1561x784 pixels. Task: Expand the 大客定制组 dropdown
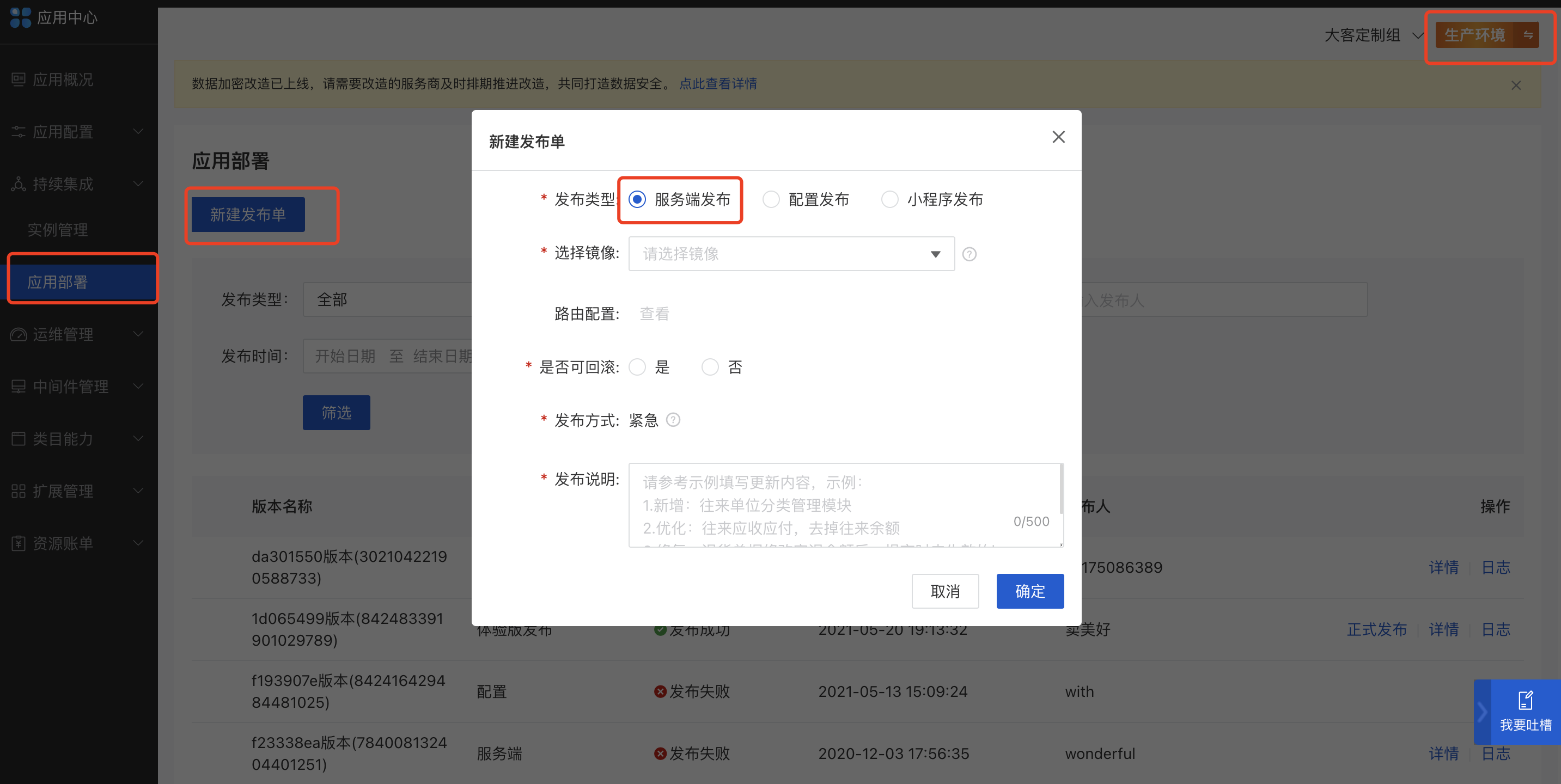(1373, 35)
